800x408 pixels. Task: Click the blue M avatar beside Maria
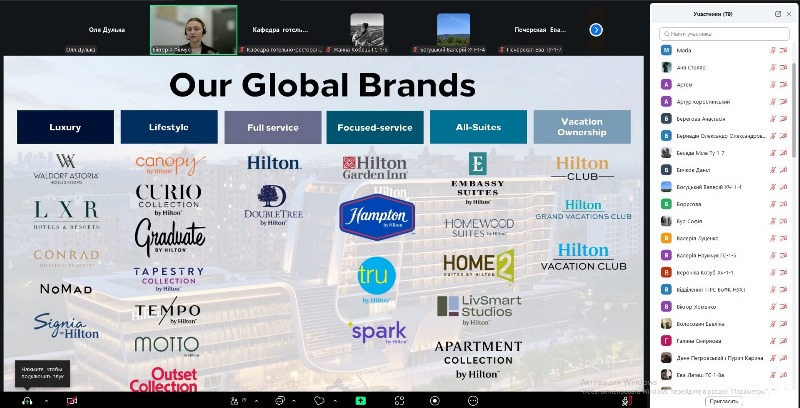666,50
